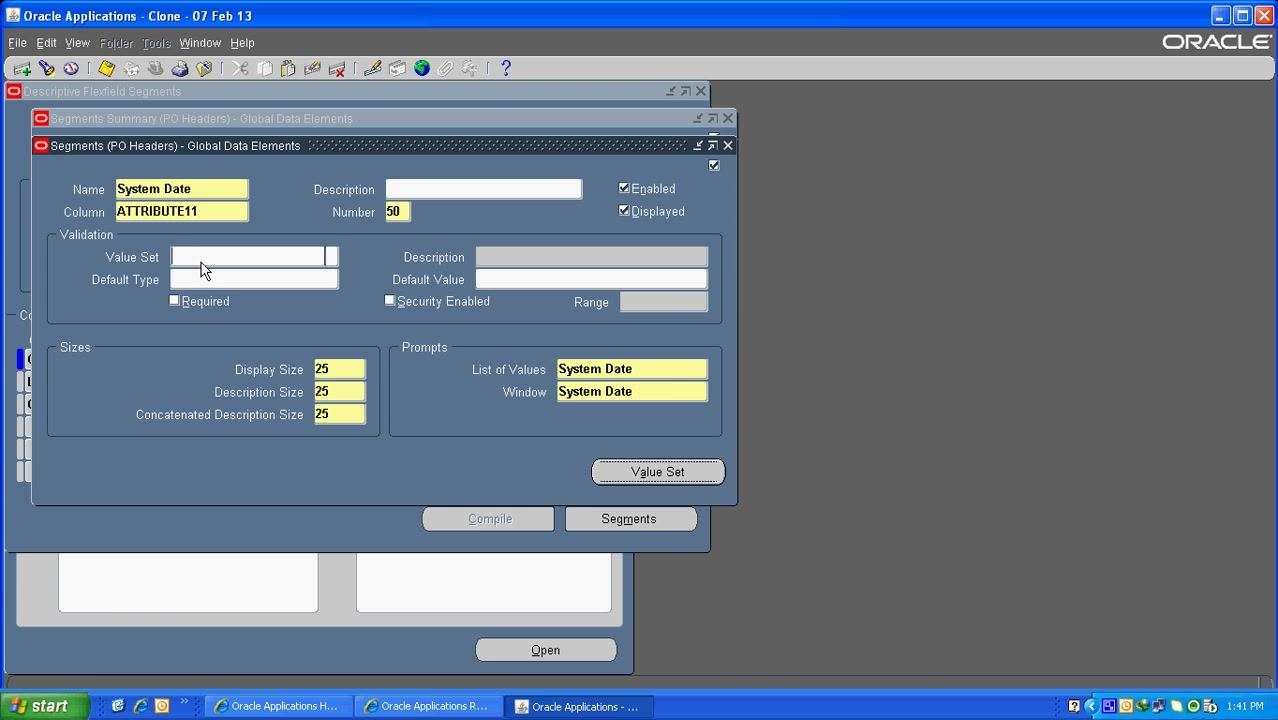Click the Copy toolbar icon

pyautogui.click(x=264, y=69)
